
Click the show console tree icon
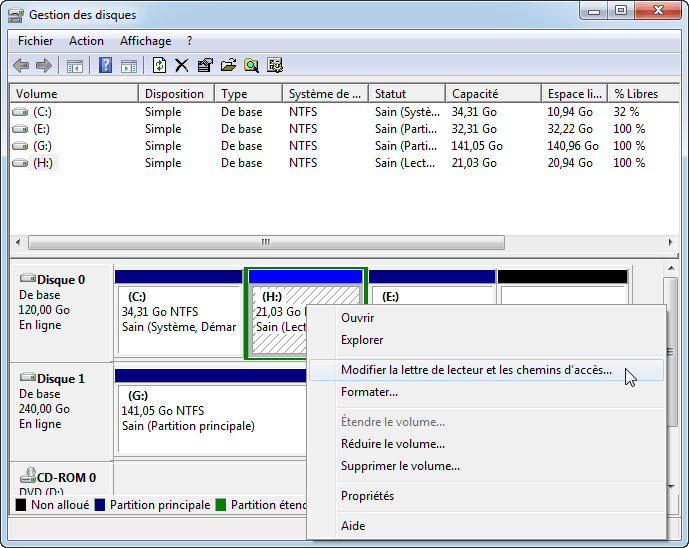pos(74,66)
